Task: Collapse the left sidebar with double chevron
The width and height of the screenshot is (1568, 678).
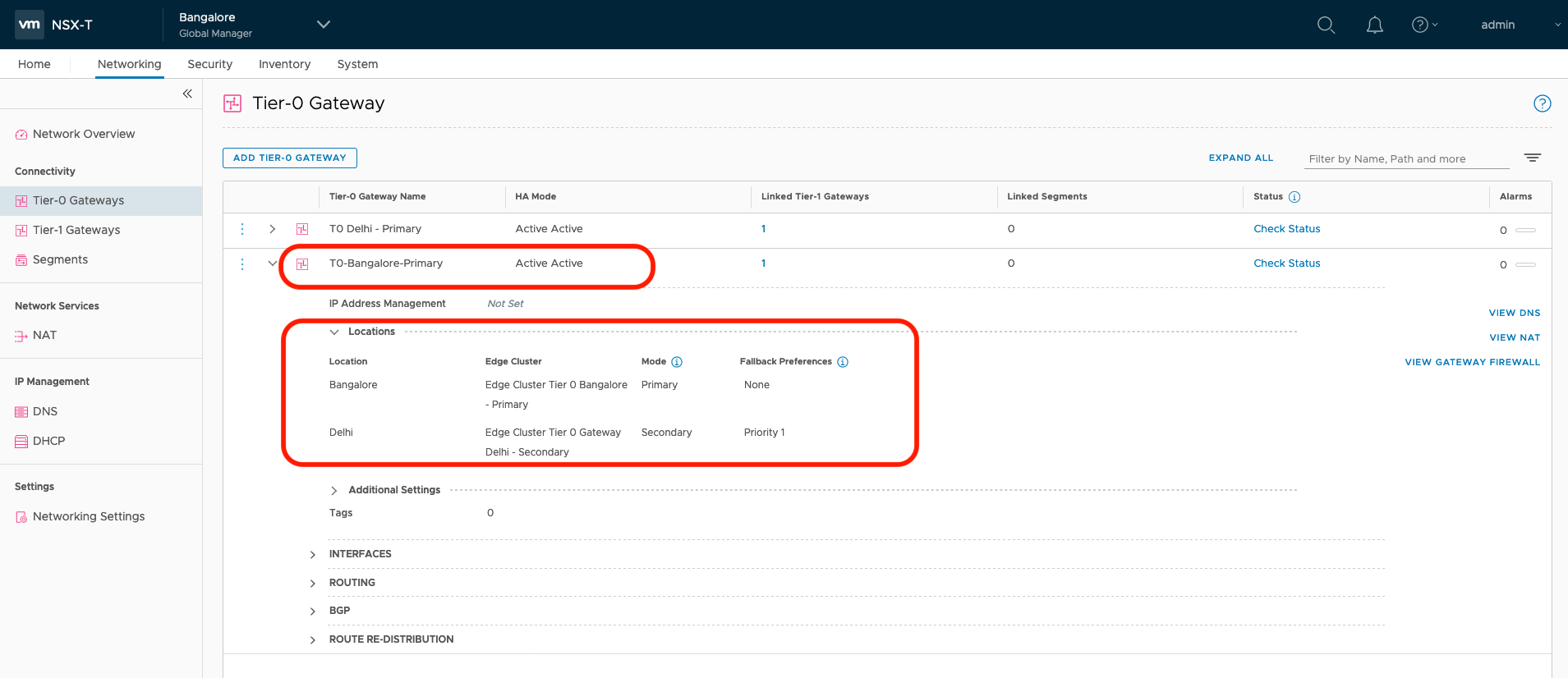Action: pos(187,94)
